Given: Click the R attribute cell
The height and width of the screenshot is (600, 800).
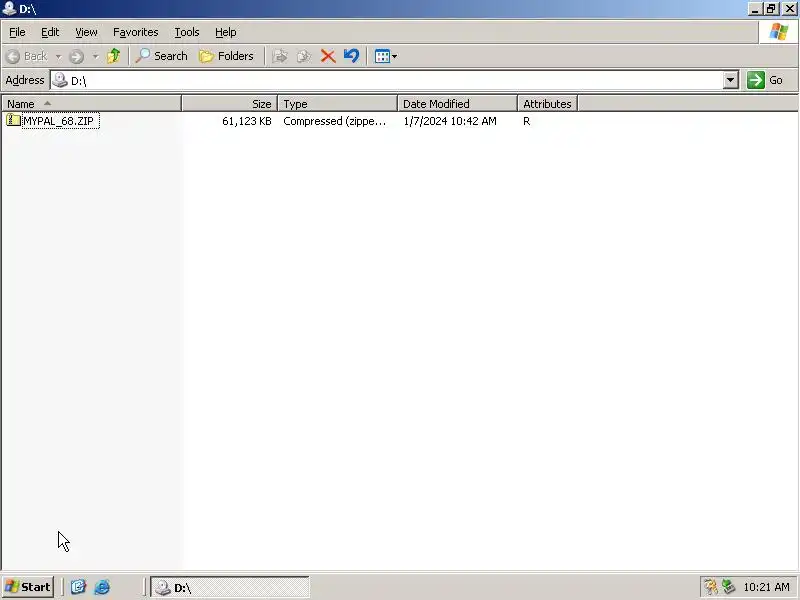Looking at the screenshot, I should (x=527, y=121).
